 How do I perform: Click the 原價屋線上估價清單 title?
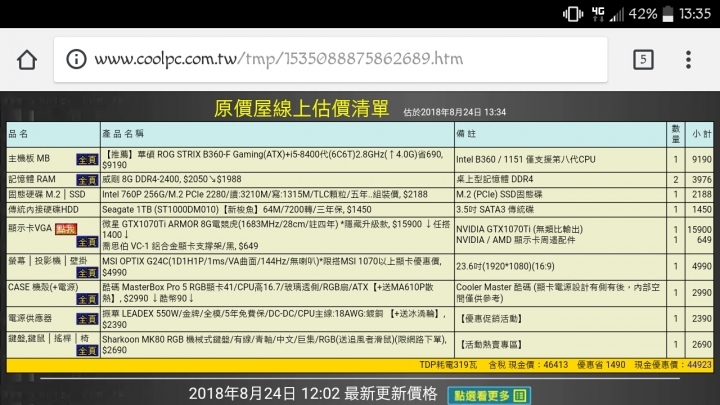pos(301,109)
